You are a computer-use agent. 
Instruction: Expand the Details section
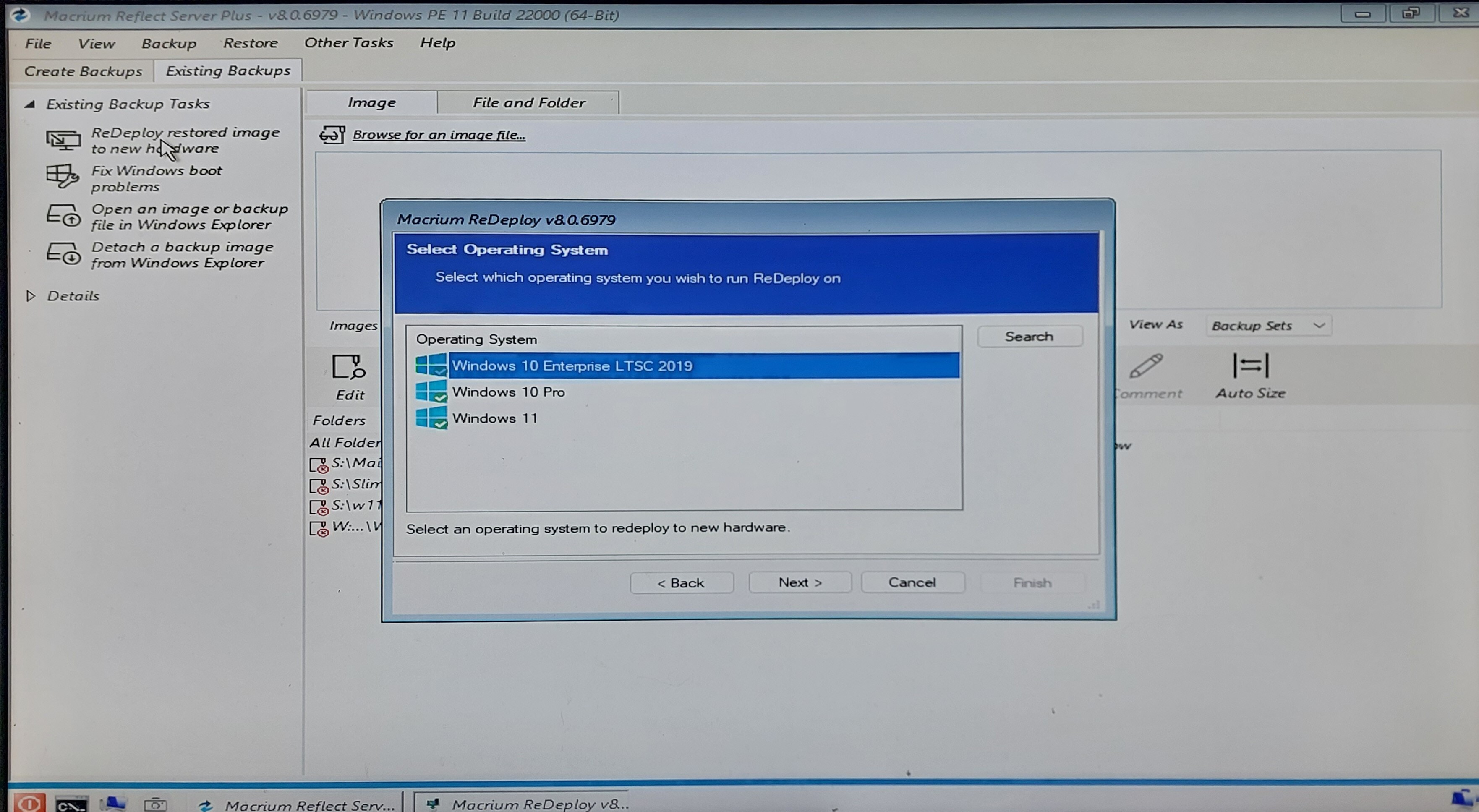point(31,296)
